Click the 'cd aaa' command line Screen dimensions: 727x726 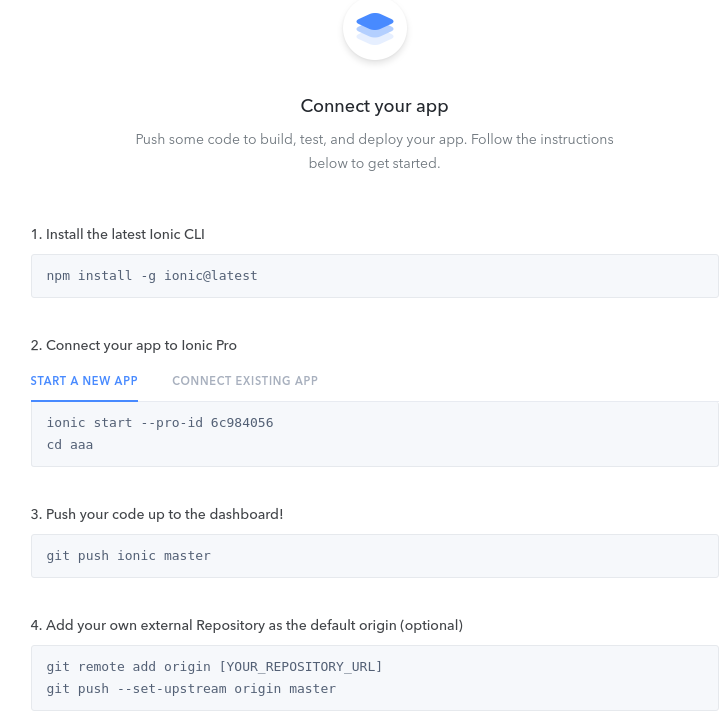coord(70,445)
